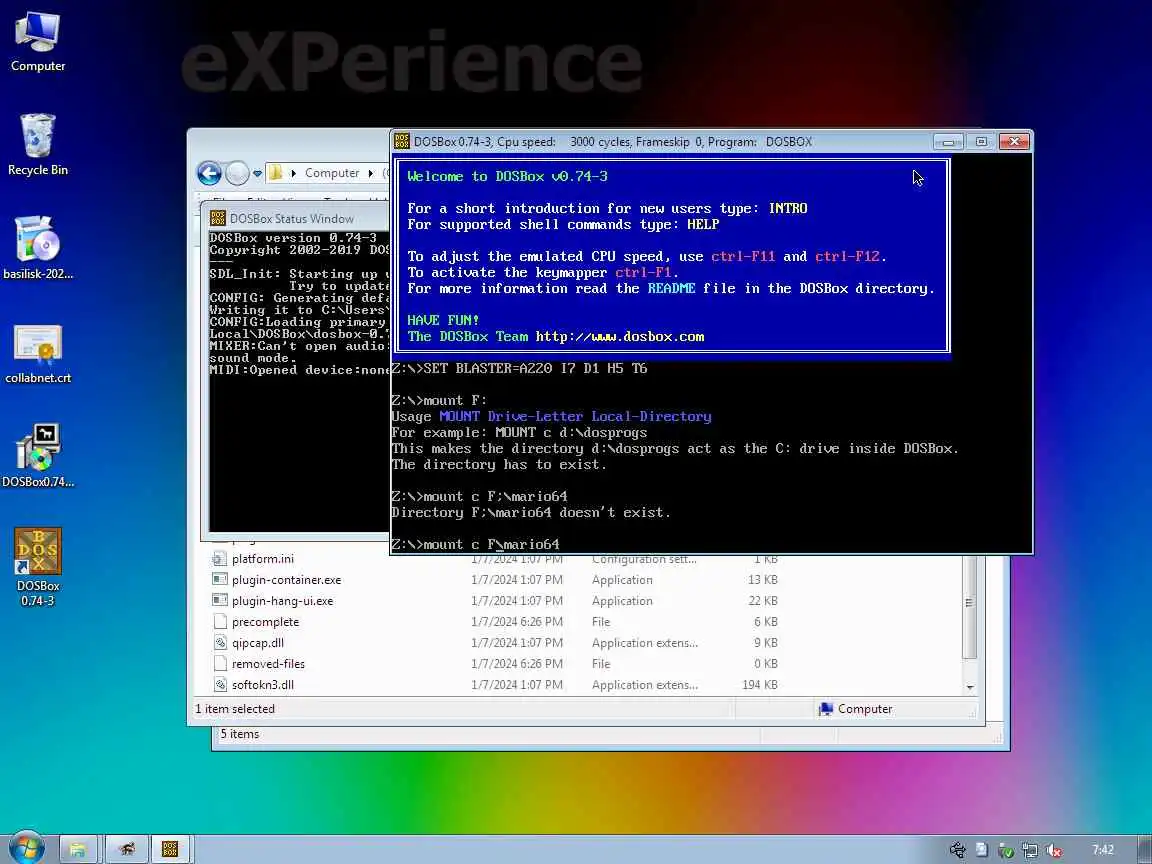1152x864 pixels.
Task: Expand the arrow before Computer in address bar
Action: 293,173
